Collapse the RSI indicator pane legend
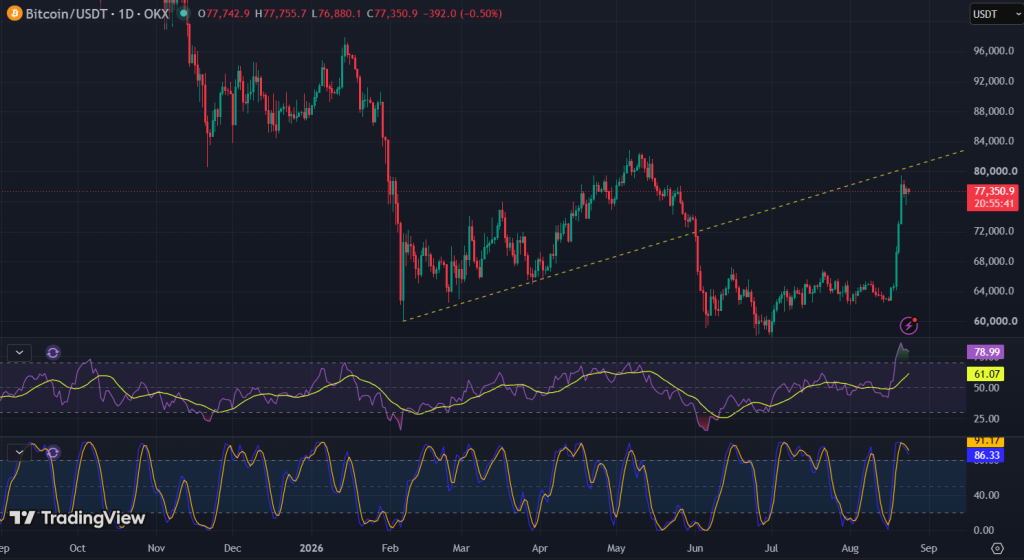This screenshot has height=560, width=1024. coord(20,352)
